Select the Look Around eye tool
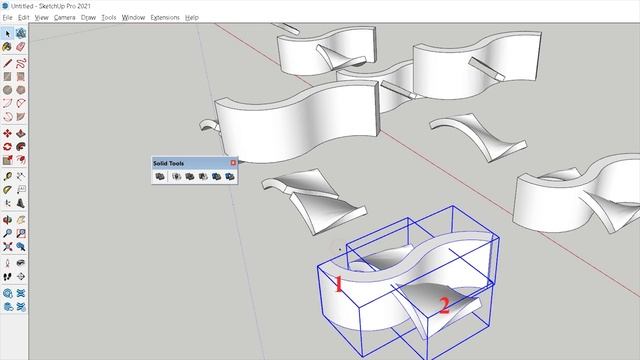The image size is (640, 360). click(21, 263)
